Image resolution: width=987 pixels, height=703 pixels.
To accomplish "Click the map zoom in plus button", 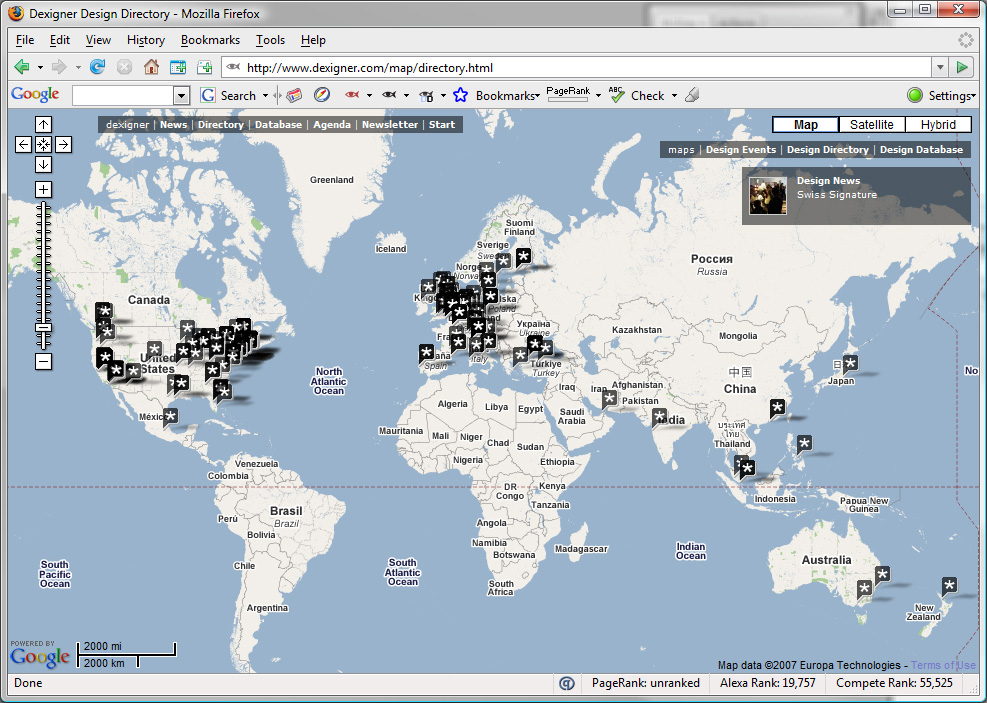I will pyautogui.click(x=43, y=189).
